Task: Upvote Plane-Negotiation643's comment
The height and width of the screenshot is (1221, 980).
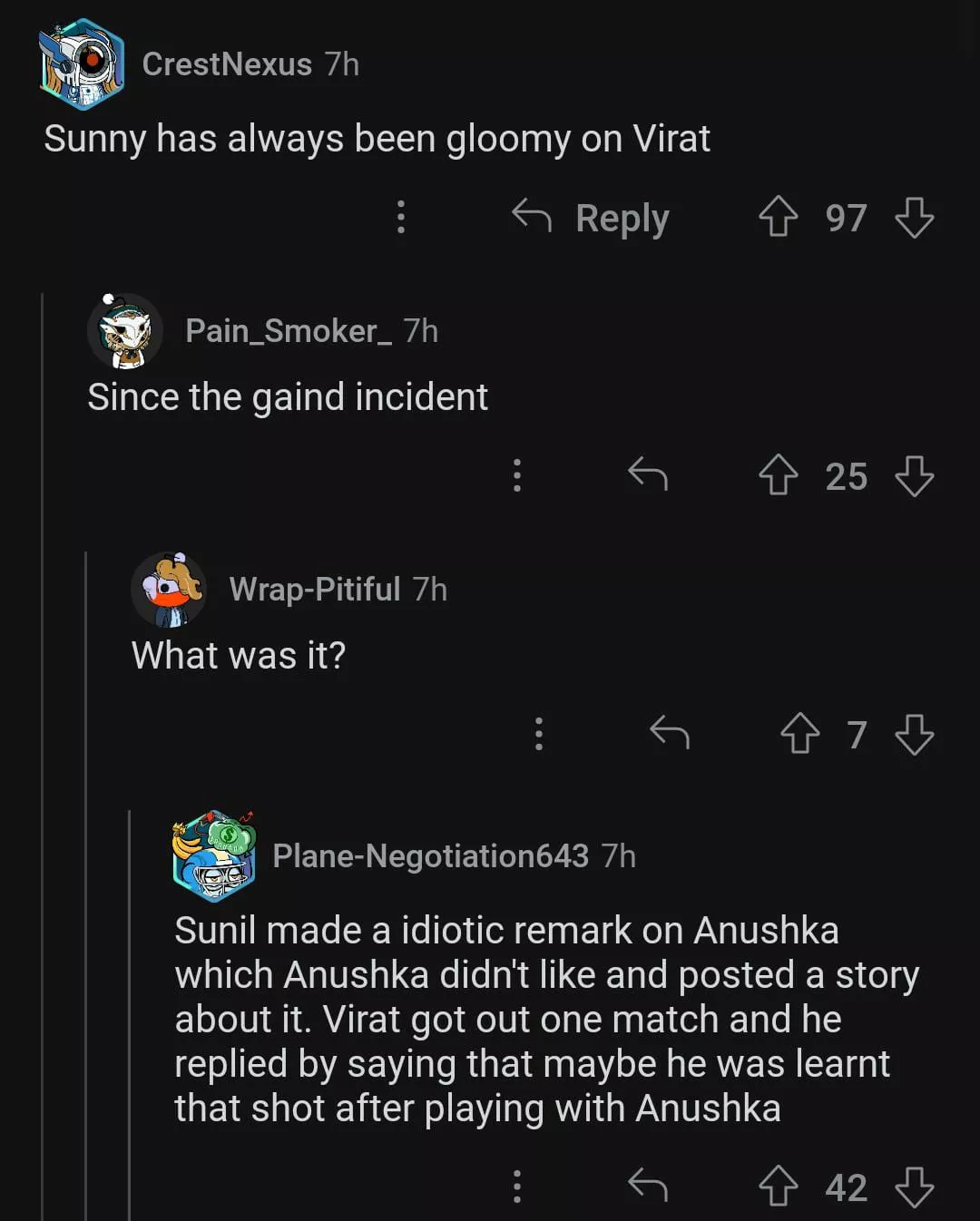Action: tap(778, 1186)
